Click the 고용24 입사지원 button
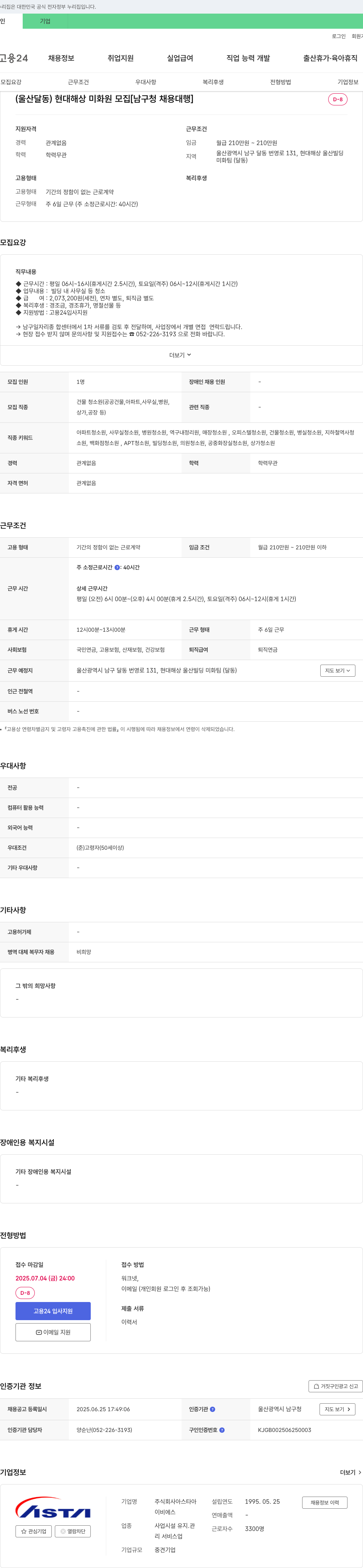363x1568 pixels. [x=53, y=1311]
